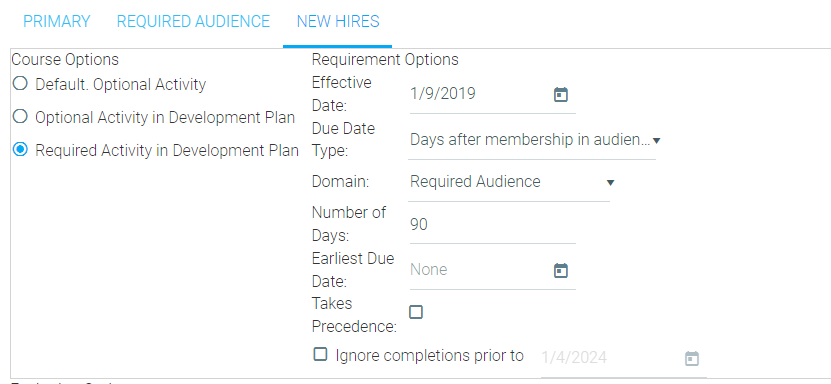Select Default. Optional Activity radio button
This screenshot has height=384, width=831.
pos(20,84)
